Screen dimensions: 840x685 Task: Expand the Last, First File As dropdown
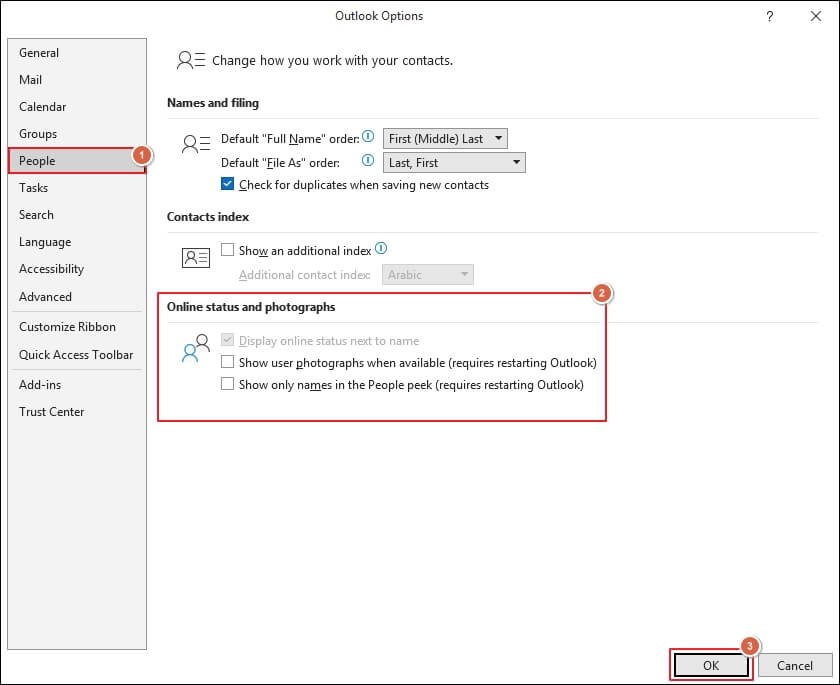455,162
